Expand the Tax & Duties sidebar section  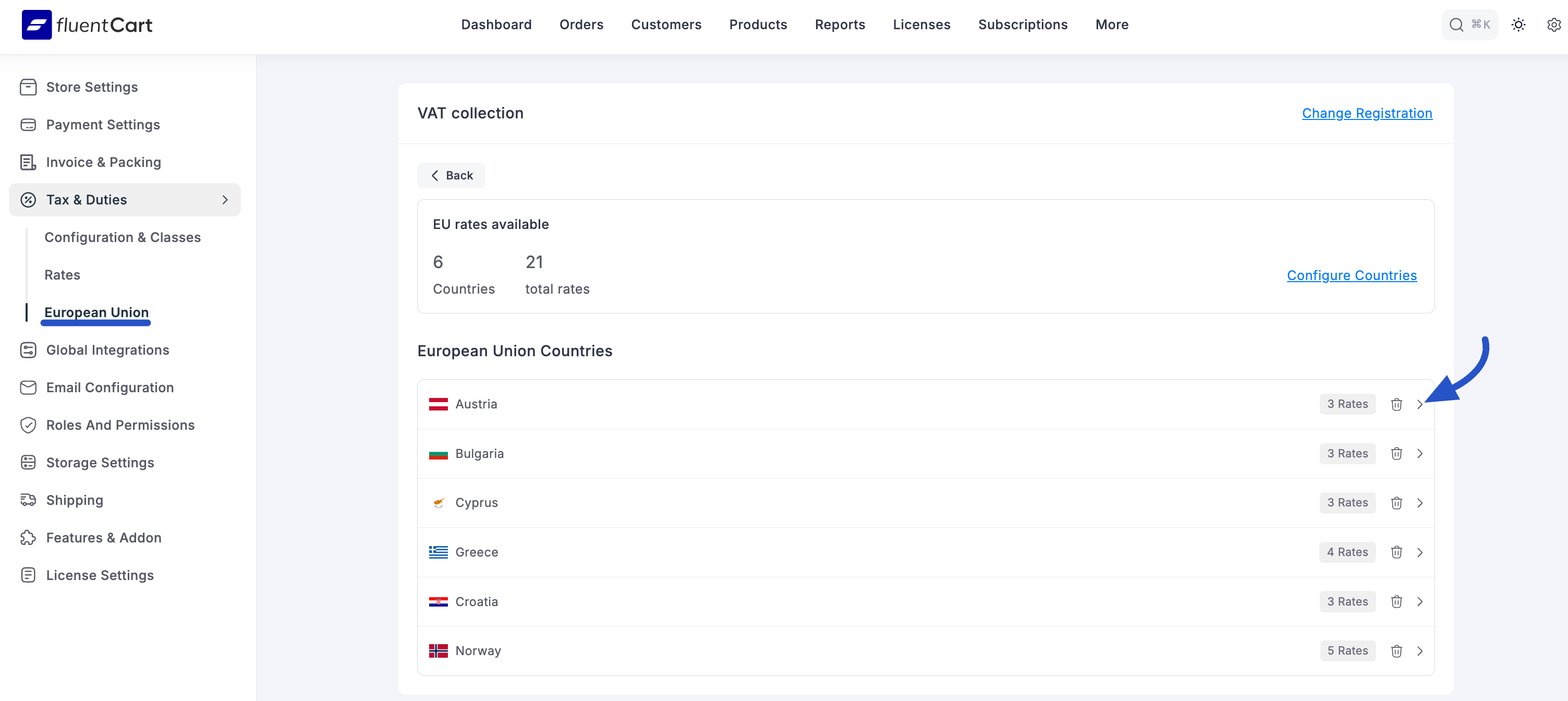225,199
